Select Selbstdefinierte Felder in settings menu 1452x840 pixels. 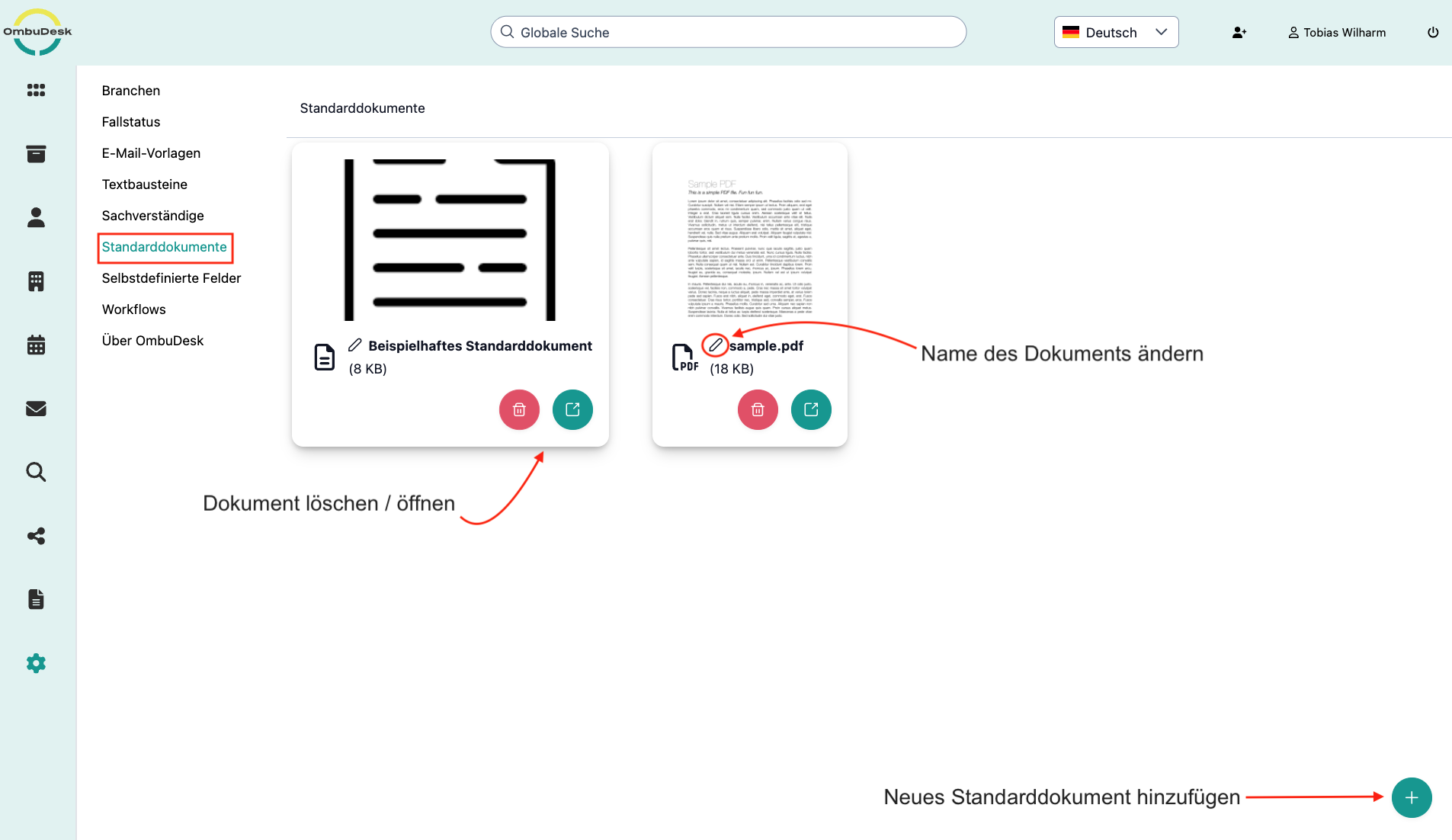pos(171,278)
